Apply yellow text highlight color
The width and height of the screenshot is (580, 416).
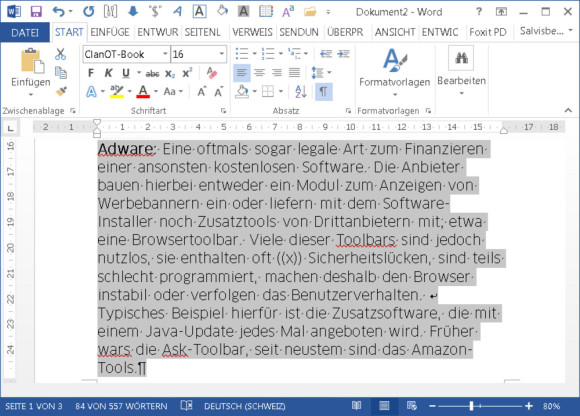point(117,91)
